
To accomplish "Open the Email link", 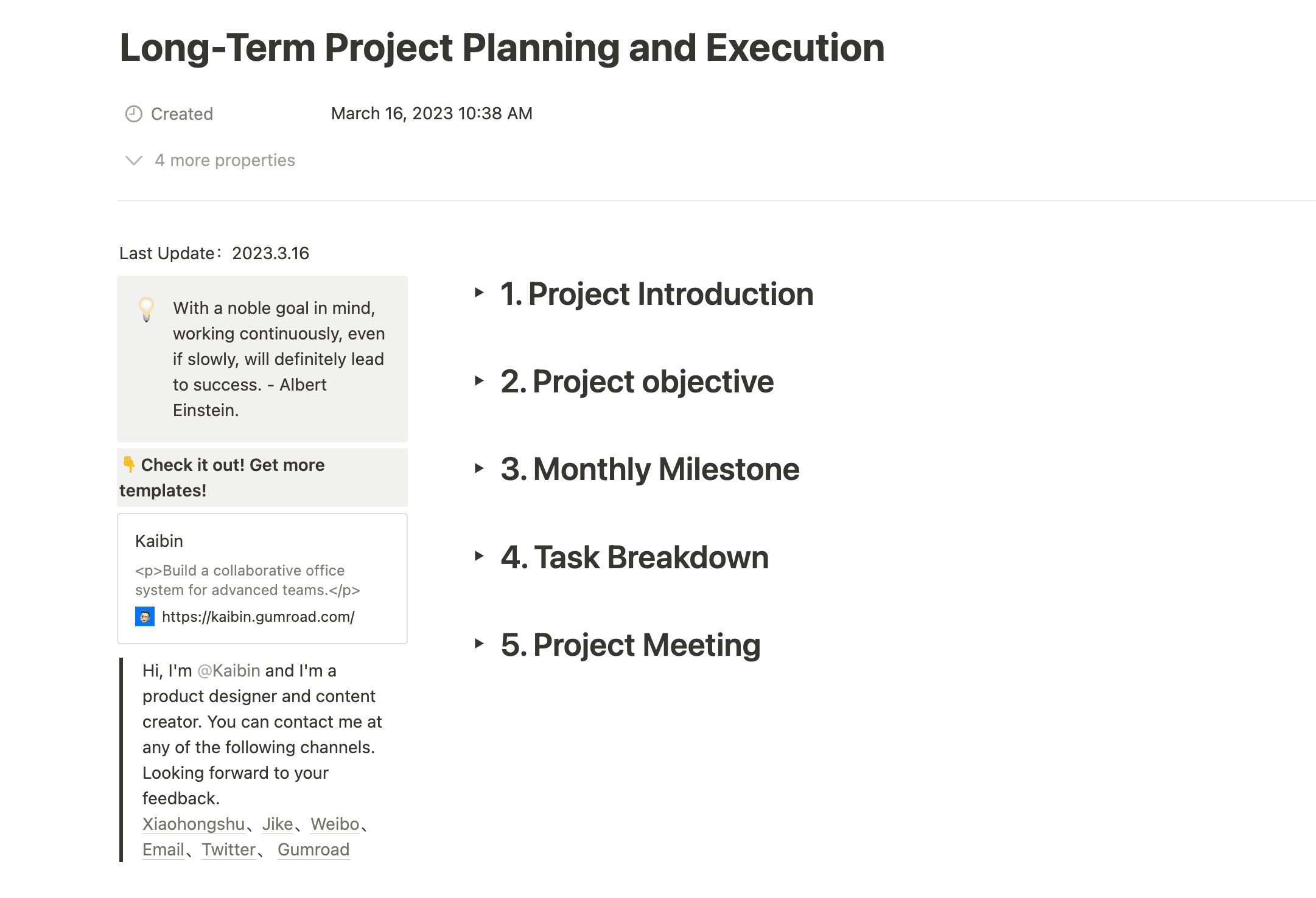I will click(163, 849).
